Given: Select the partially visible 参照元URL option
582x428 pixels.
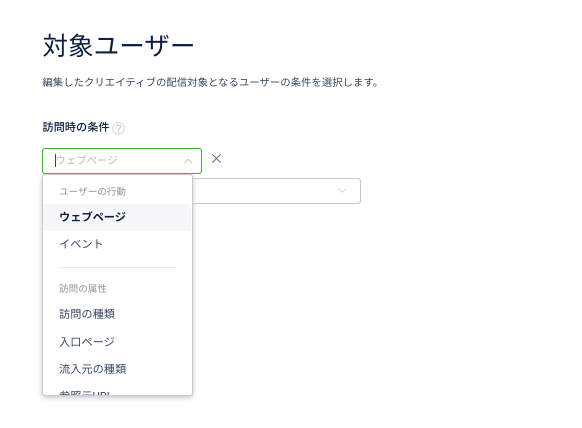Looking at the screenshot, I should point(85,393).
